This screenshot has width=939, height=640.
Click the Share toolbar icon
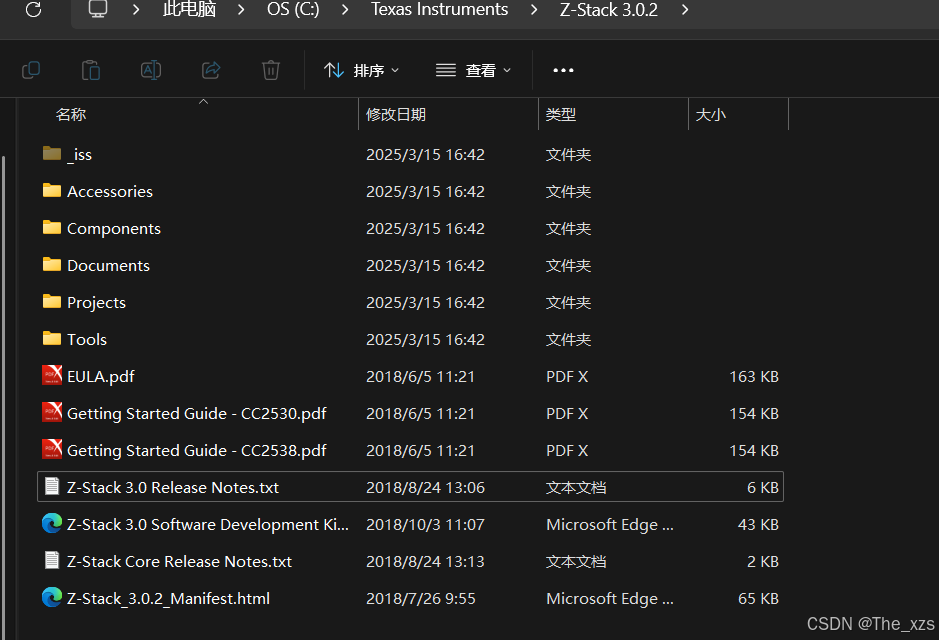pos(211,70)
